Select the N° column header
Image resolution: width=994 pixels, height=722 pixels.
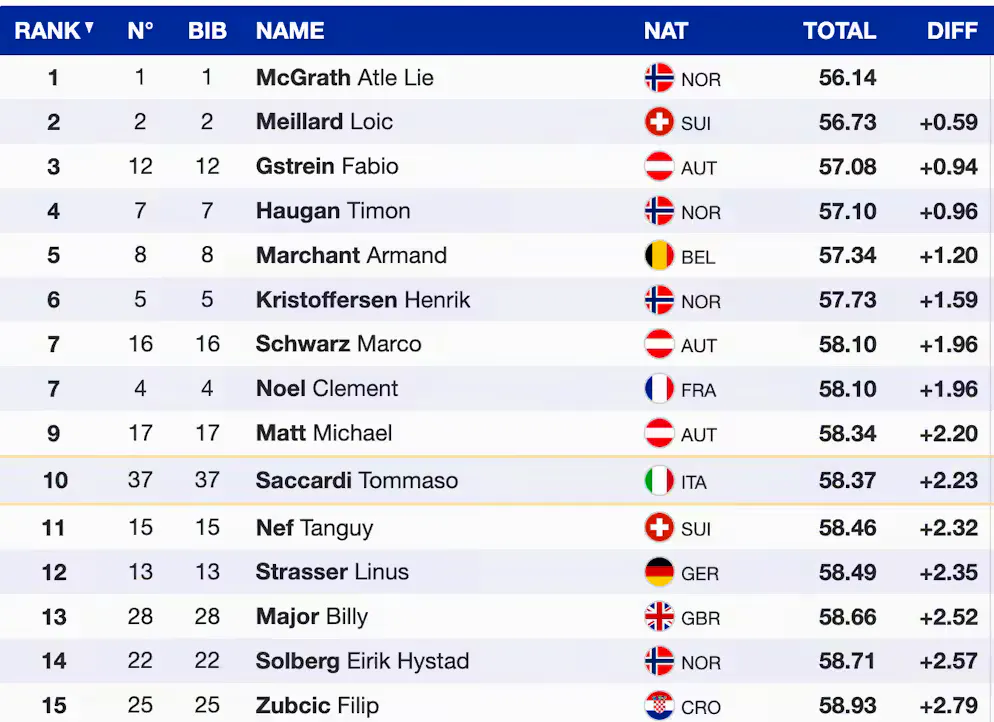(x=140, y=31)
